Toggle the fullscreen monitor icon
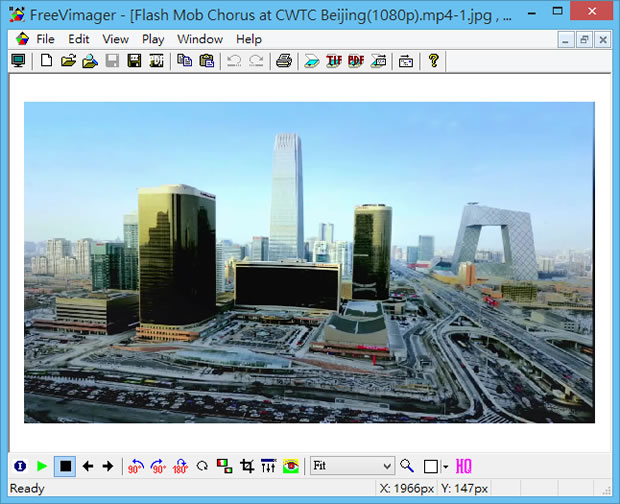 pos(18,61)
